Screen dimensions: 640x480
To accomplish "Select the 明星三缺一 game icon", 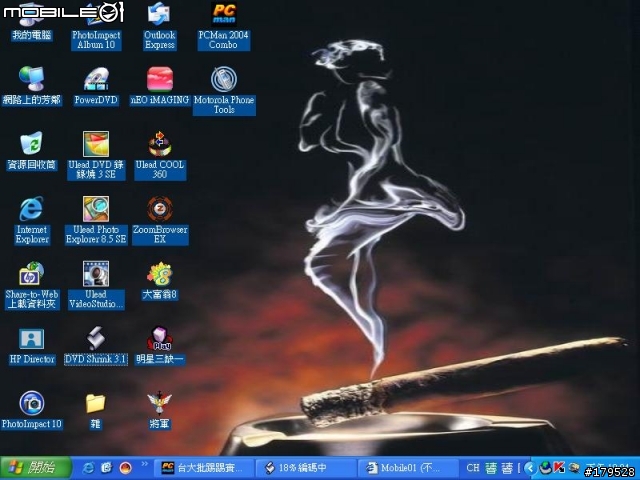I will (160, 346).
